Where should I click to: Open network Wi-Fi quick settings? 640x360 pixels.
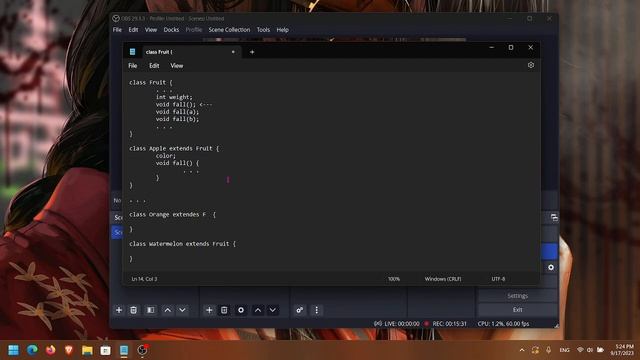580,350
